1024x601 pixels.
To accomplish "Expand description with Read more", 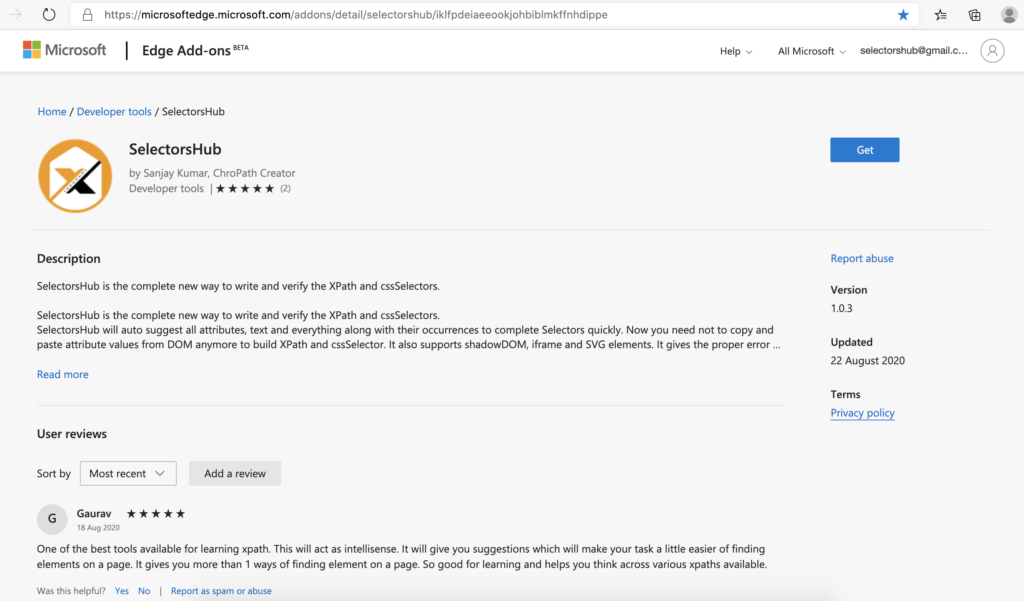I will point(63,374).
